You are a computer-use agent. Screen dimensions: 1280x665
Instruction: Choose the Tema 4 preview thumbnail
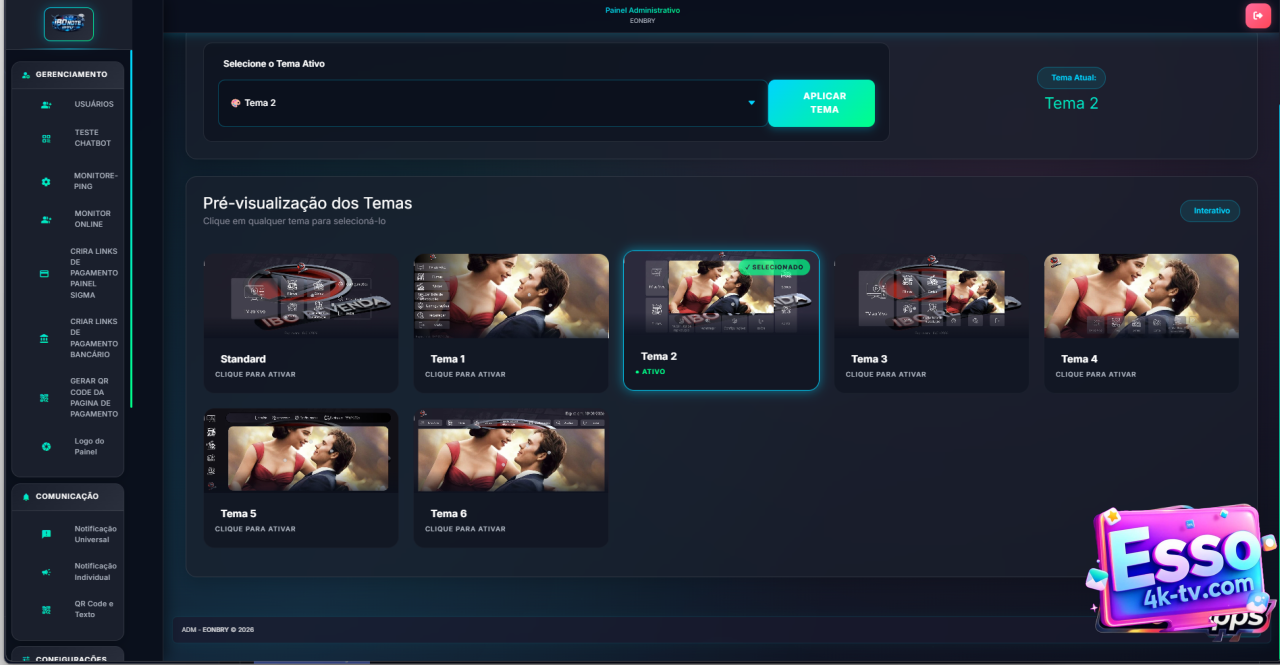[1141, 296]
